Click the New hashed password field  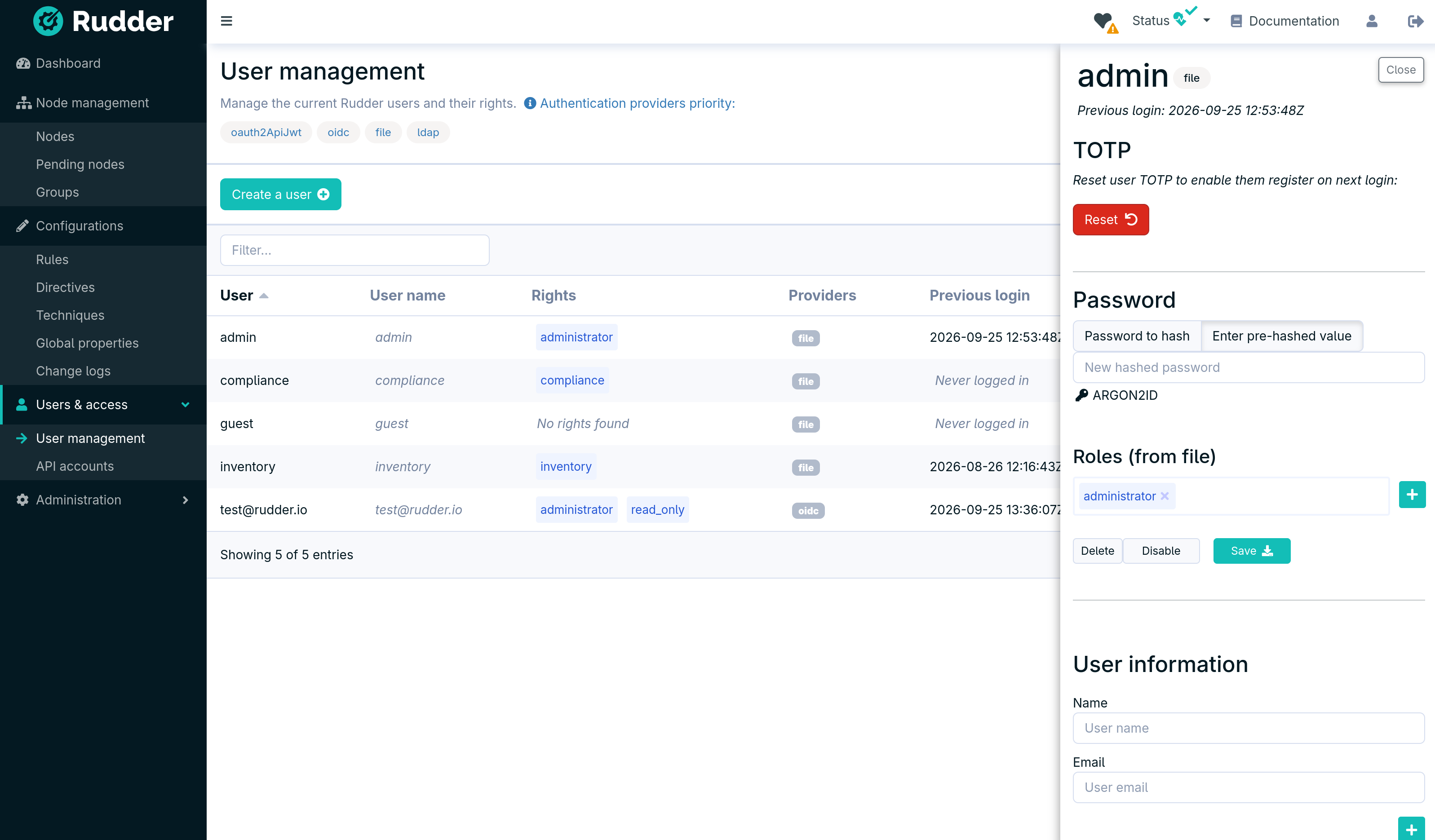(x=1248, y=368)
